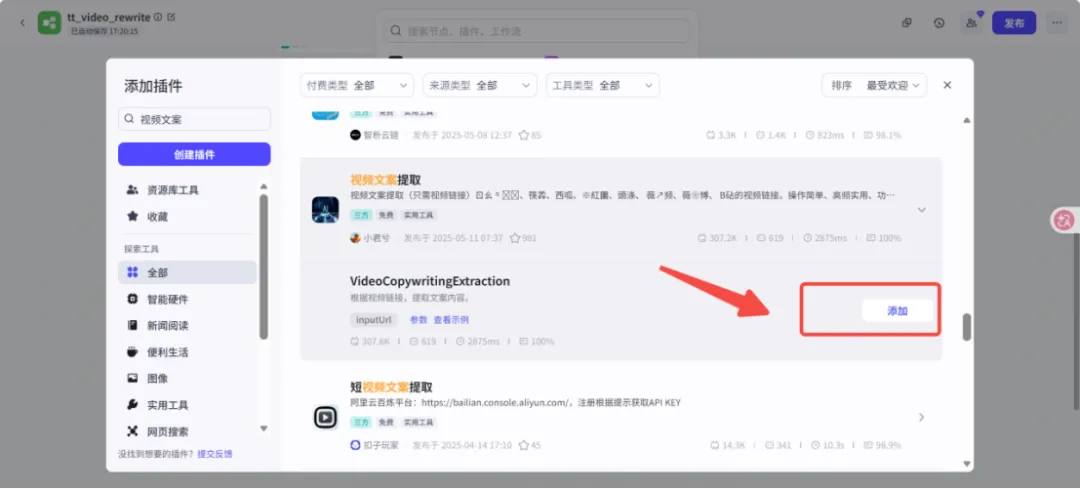The image size is (1080, 489).
Task: Click author 智析云链 avatar
Action: (x=355, y=135)
